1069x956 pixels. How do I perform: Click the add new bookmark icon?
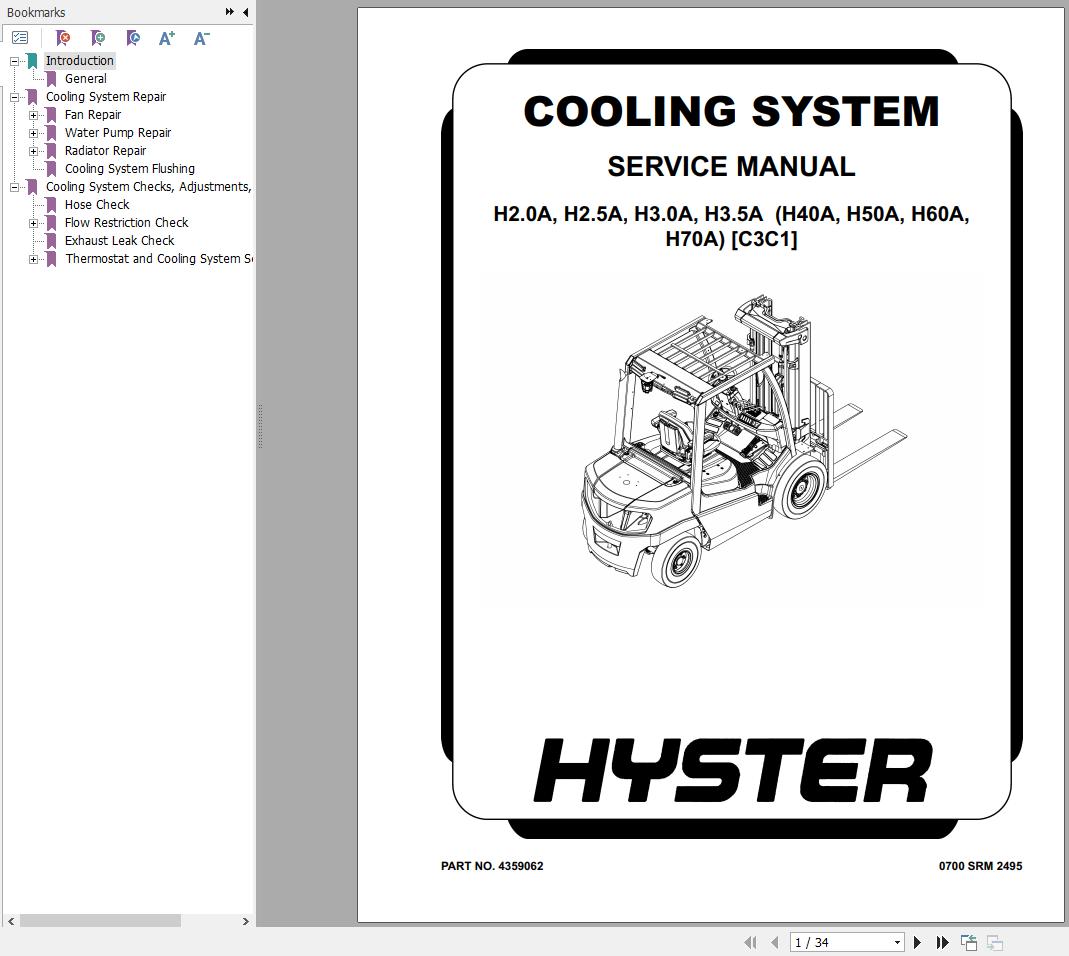(98, 38)
